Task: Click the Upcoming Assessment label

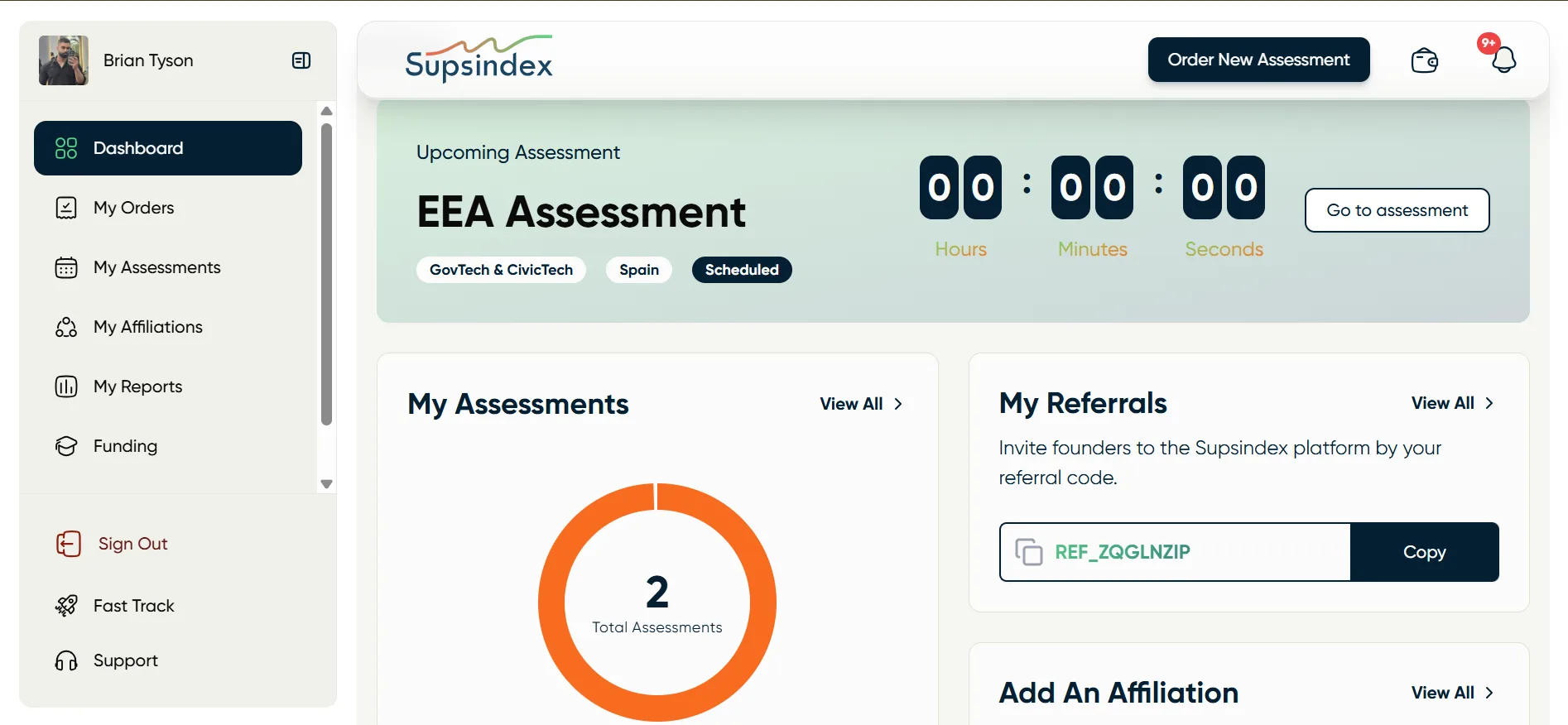Action: (x=518, y=152)
